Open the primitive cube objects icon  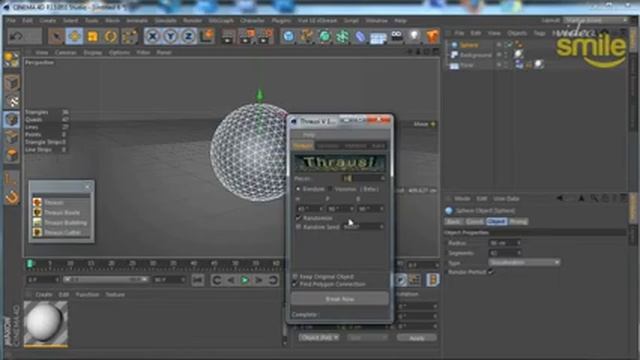point(289,37)
